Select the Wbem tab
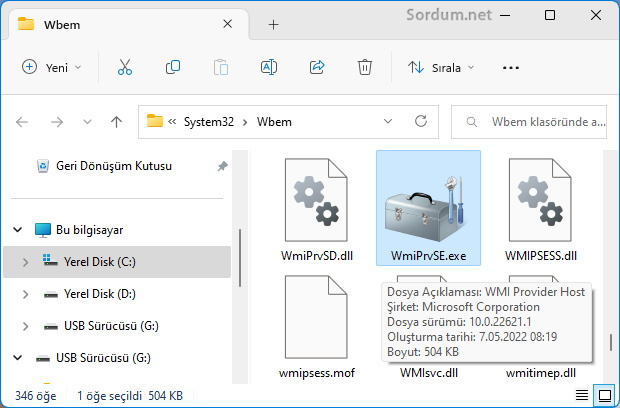The image size is (620, 408). 129,25
